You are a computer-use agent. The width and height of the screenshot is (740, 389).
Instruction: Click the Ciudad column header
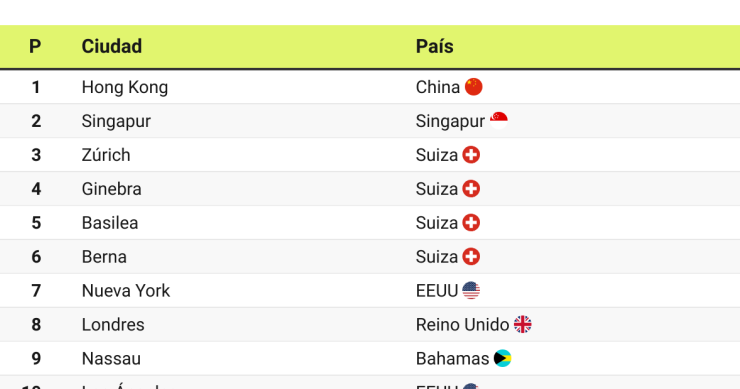click(x=111, y=46)
